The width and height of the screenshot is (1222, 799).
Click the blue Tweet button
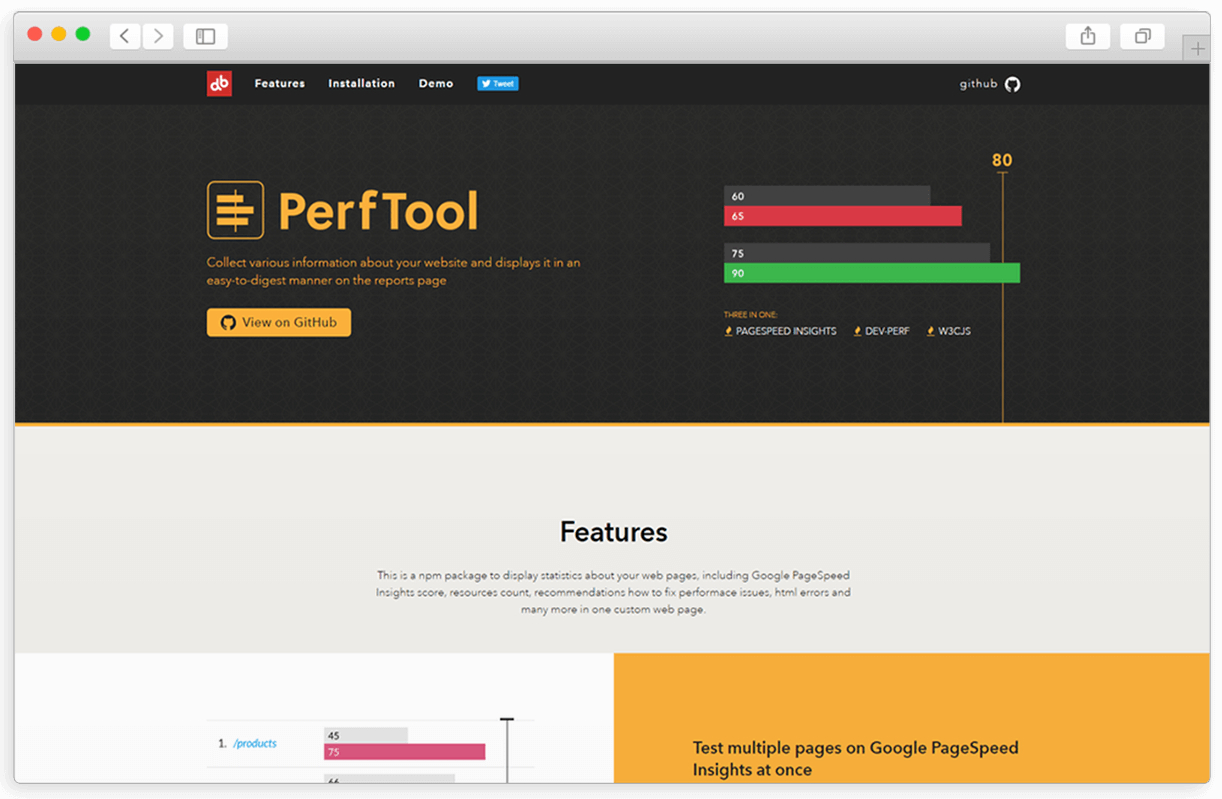click(x=498, y=84)
